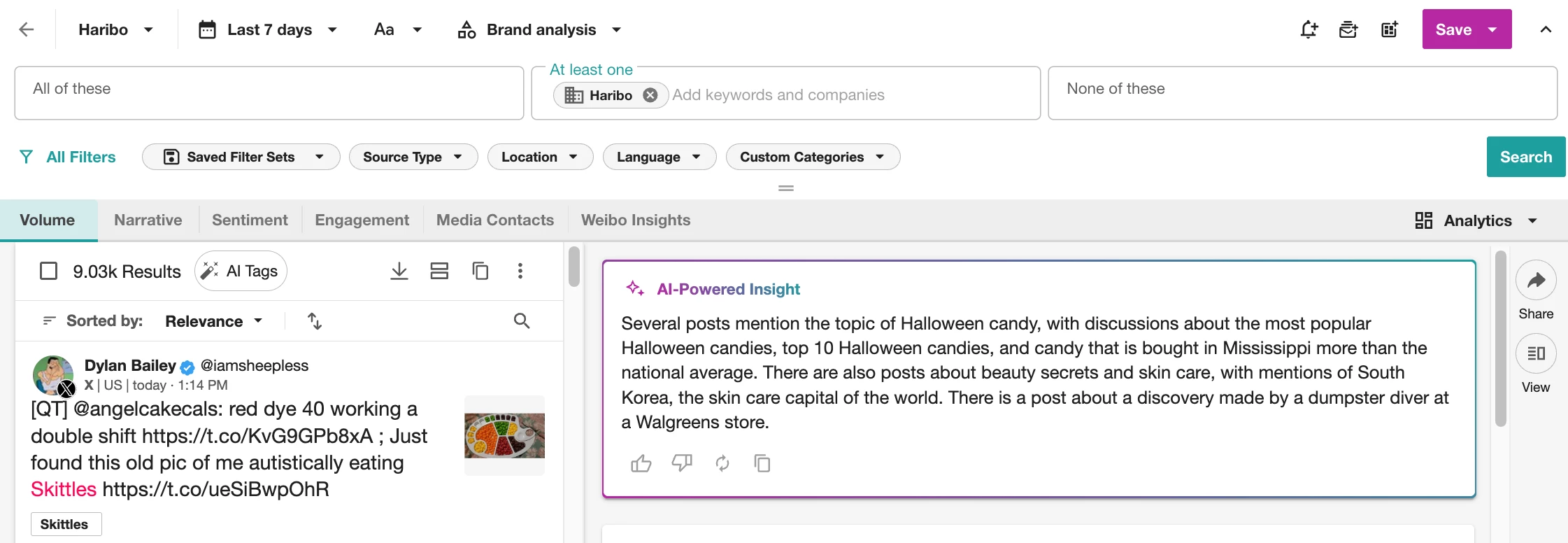Open the Aa case sensitivity dropdown
The height and width of the screenshot is (543, 1568).
click(x=397, y=29)
